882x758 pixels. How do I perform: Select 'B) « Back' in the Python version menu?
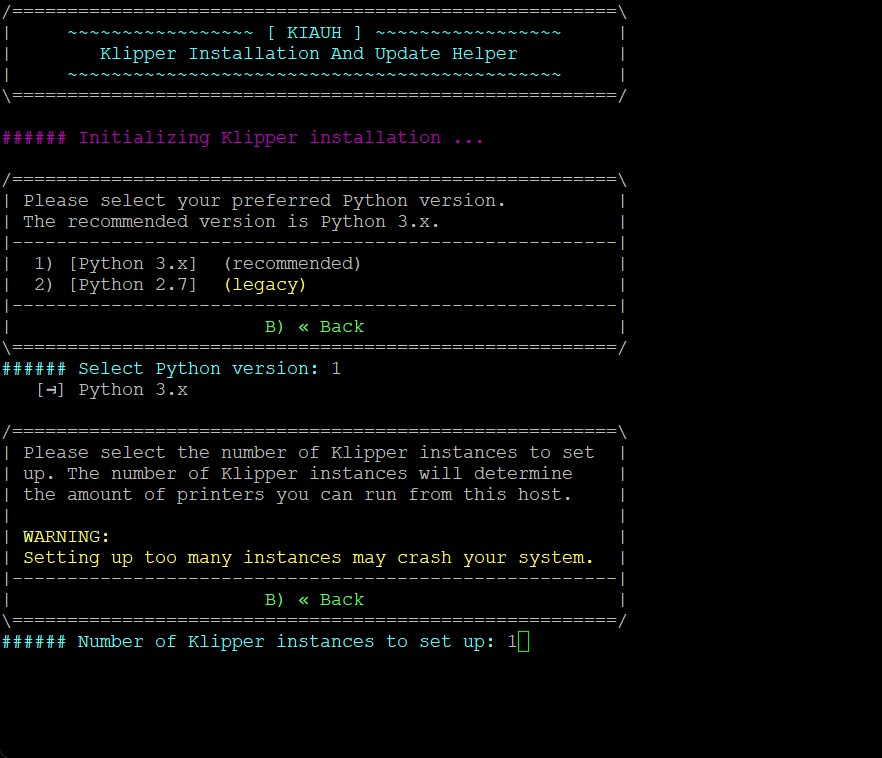coord(314,327)
